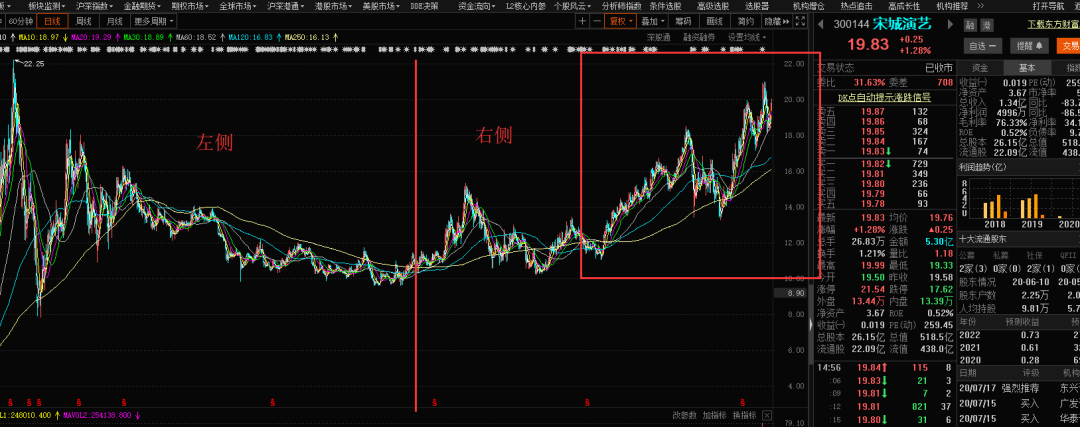This screenshot has height=427, width=1080.
Task: Toggle 深股通 overlay
Action: 658,37
